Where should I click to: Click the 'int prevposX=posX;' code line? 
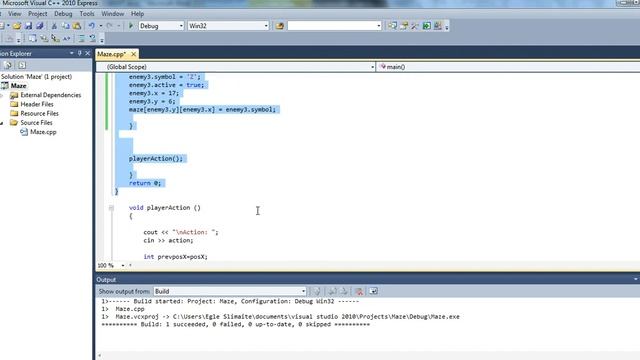[x=176, y=257]
